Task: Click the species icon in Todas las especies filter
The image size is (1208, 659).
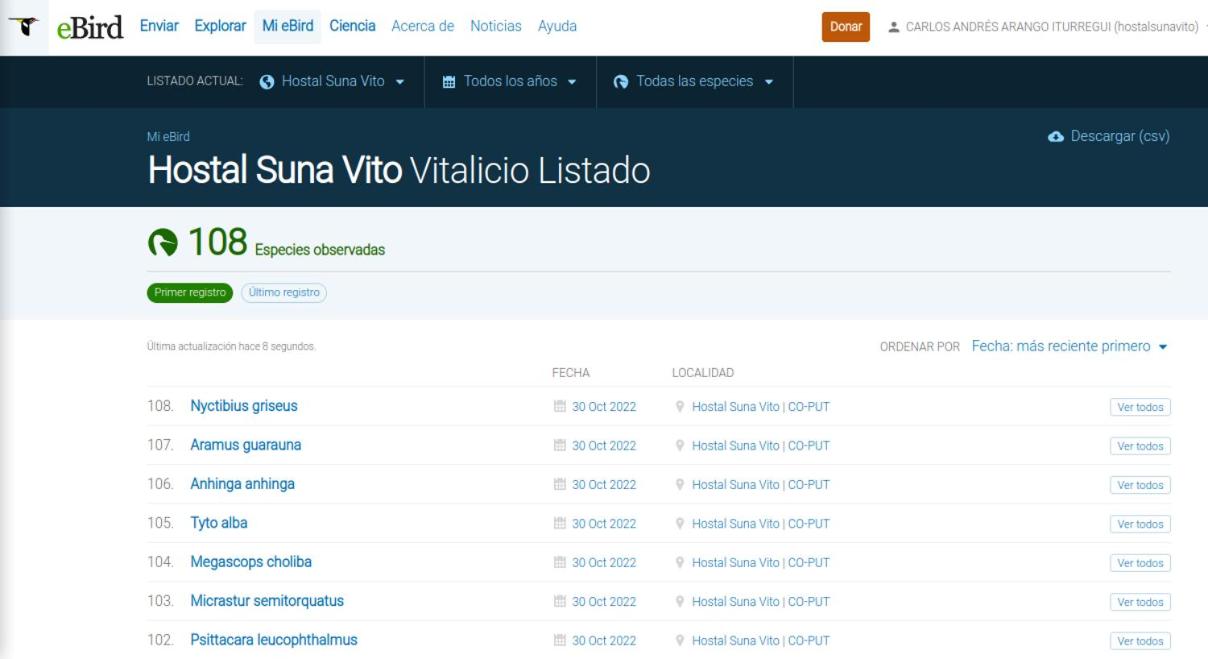Action: (x=621, y=82)
